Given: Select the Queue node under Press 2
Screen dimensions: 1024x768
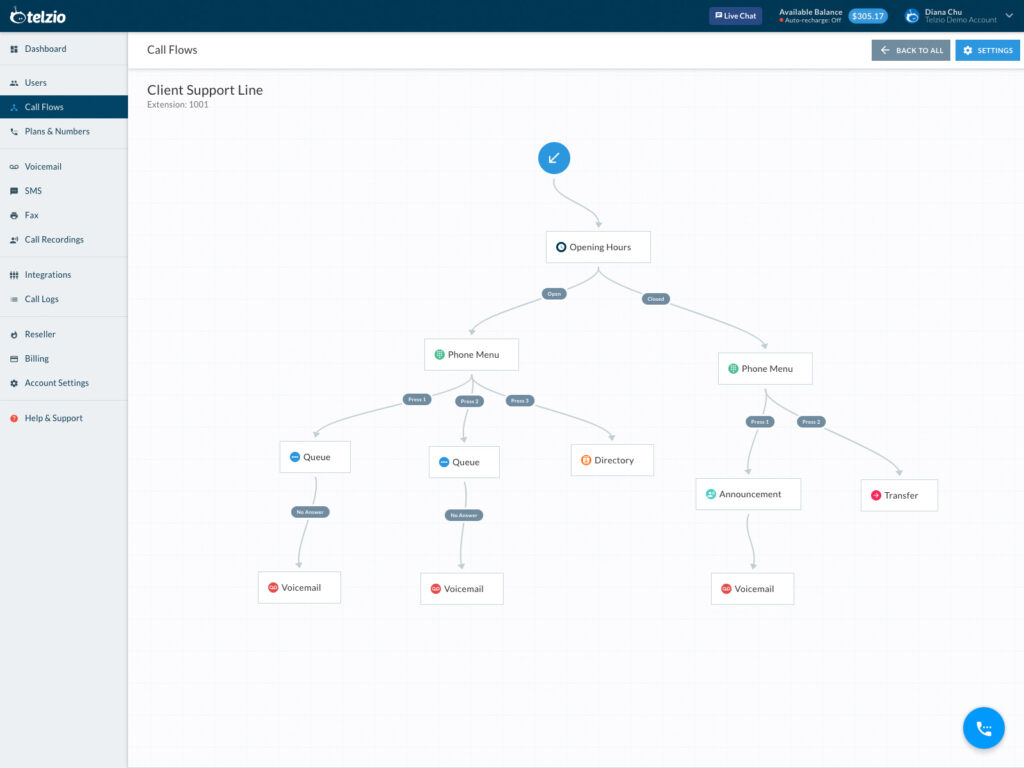Looking at the screenshot, I should click(x=464, y=462).
